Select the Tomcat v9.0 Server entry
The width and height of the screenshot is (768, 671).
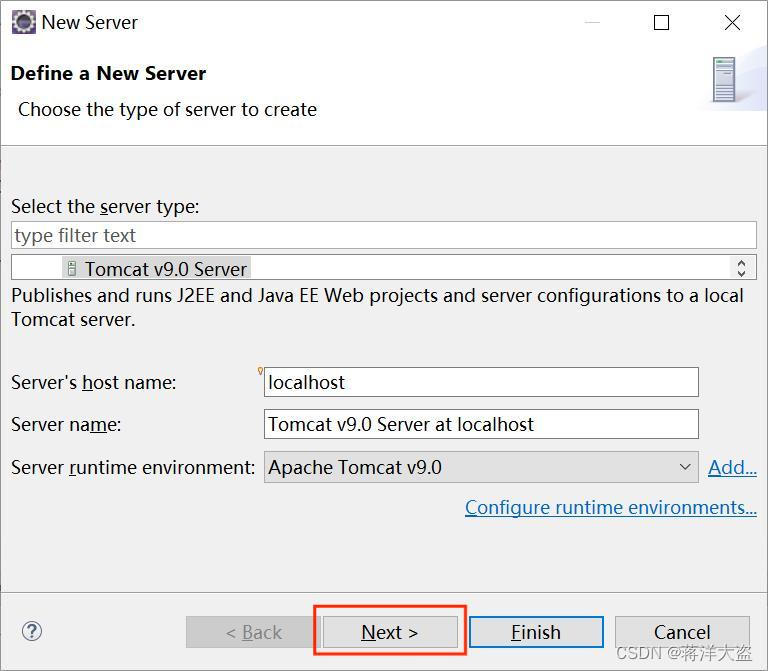pos(165,268)
